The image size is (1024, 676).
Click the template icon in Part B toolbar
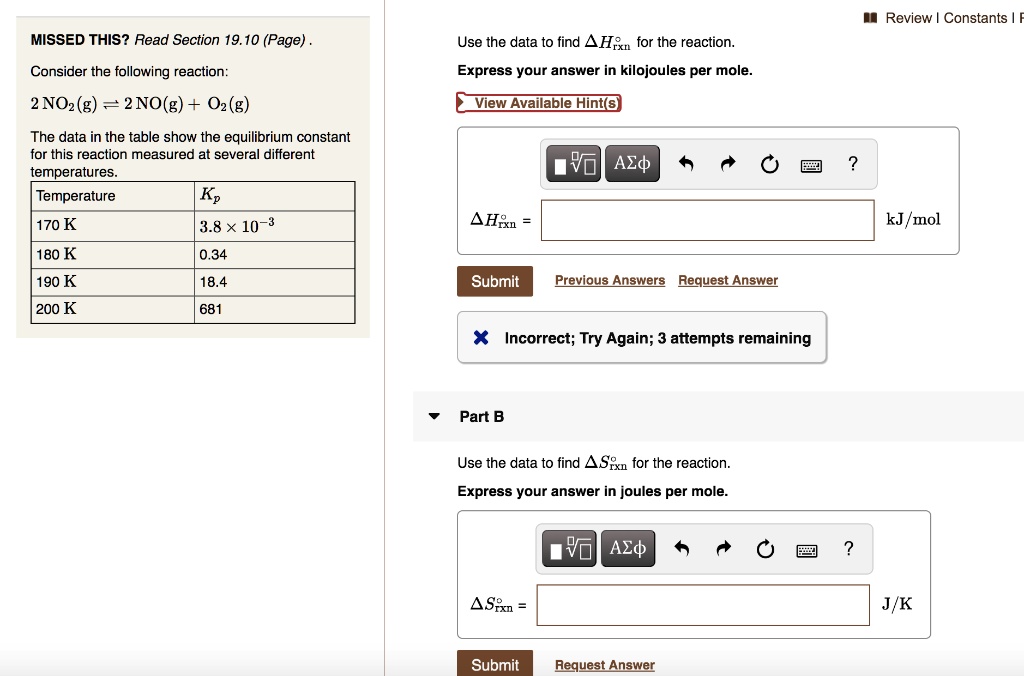tap(566, 547)
